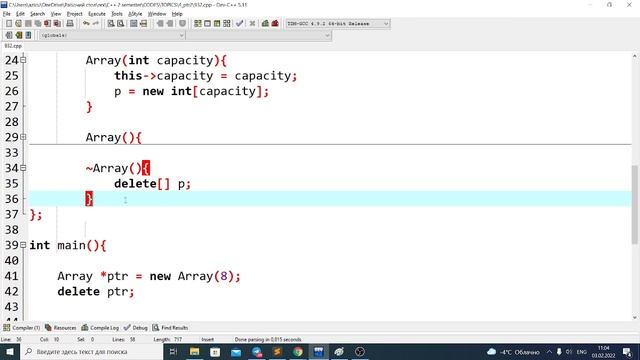The width and height of the screenshot is (640, 360).
Task: Switch to the Debug bottom tab
Action: pyautogui.click(x=136, y=328)
